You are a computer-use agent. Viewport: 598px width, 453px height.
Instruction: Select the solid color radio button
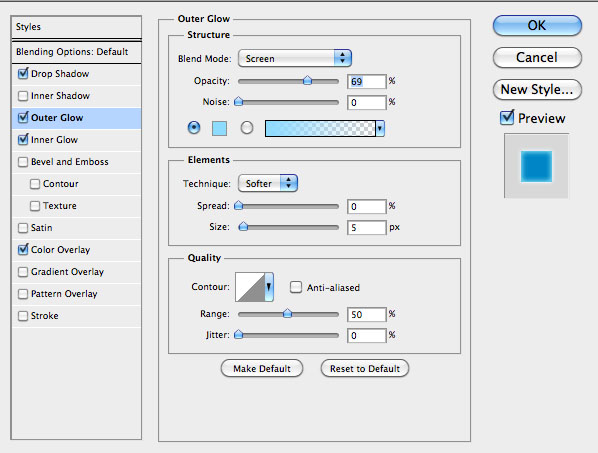tap(194, 128)
